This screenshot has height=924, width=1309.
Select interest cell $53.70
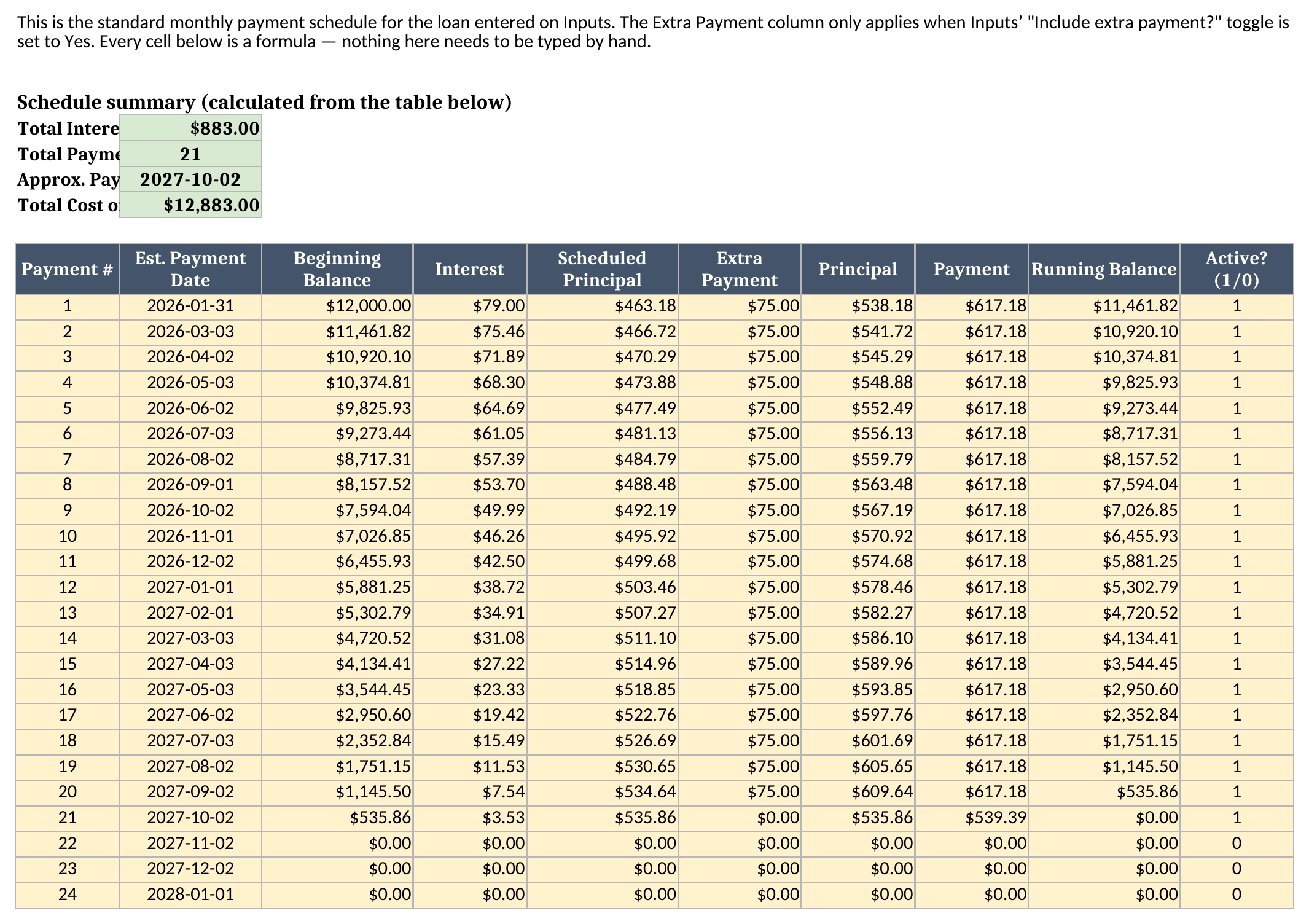point(470,485)
